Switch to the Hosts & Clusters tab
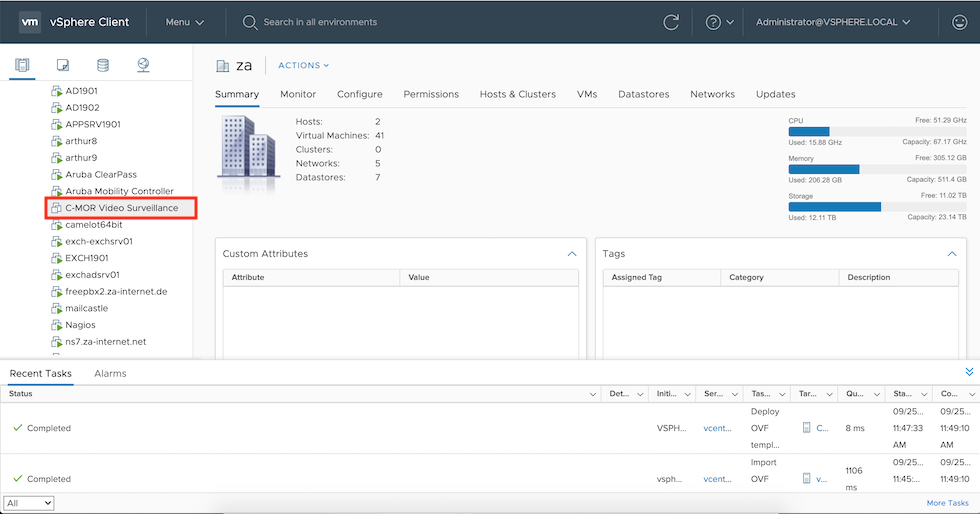980x514 pixels. [x=518, y=94]
